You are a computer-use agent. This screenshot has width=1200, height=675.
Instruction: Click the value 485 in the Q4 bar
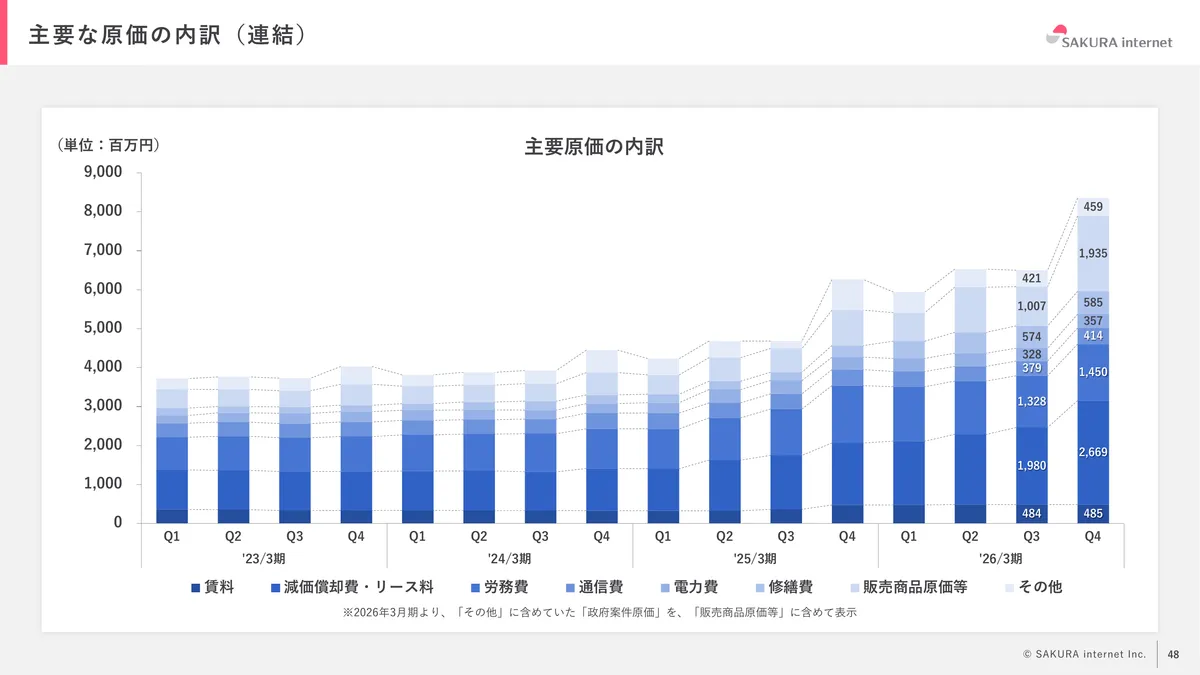tap(1093, 513)
